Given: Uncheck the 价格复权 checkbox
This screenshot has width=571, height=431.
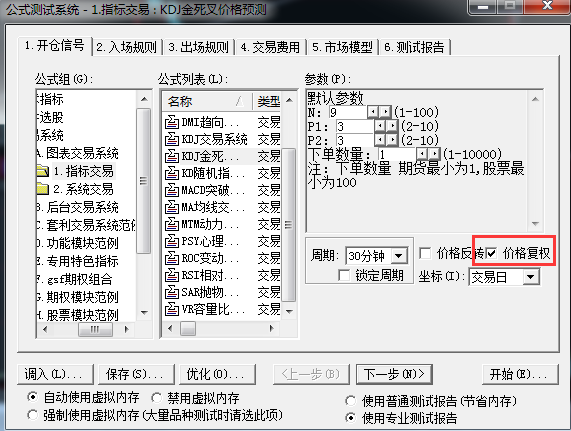Looking at the screenshot, I should click(x=491, y=253).
